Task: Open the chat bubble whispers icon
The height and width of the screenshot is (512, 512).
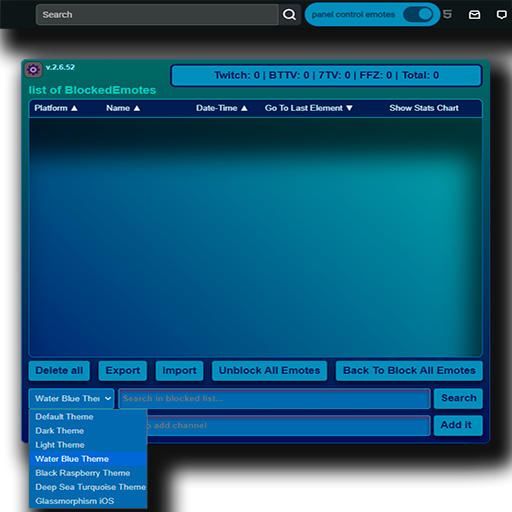Action: (x=501, y=15)
